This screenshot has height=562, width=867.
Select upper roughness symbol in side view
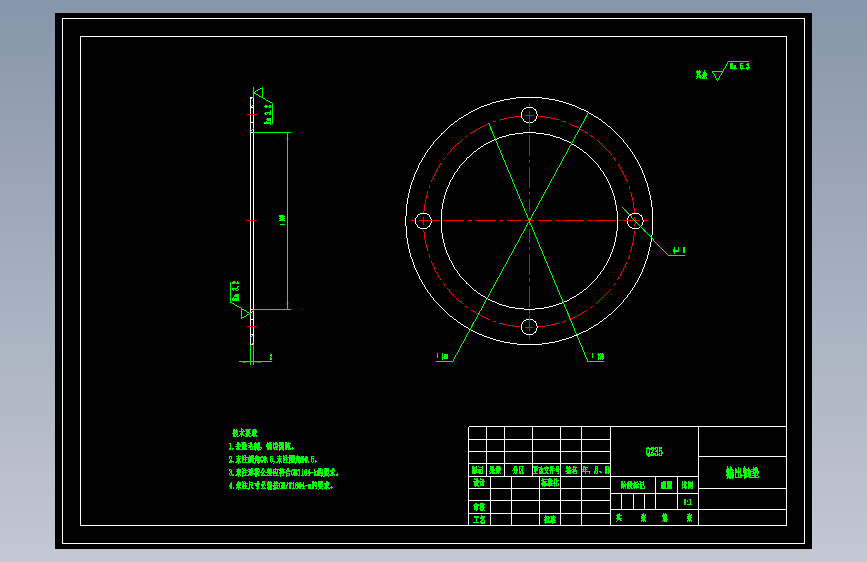coord(264,107)
